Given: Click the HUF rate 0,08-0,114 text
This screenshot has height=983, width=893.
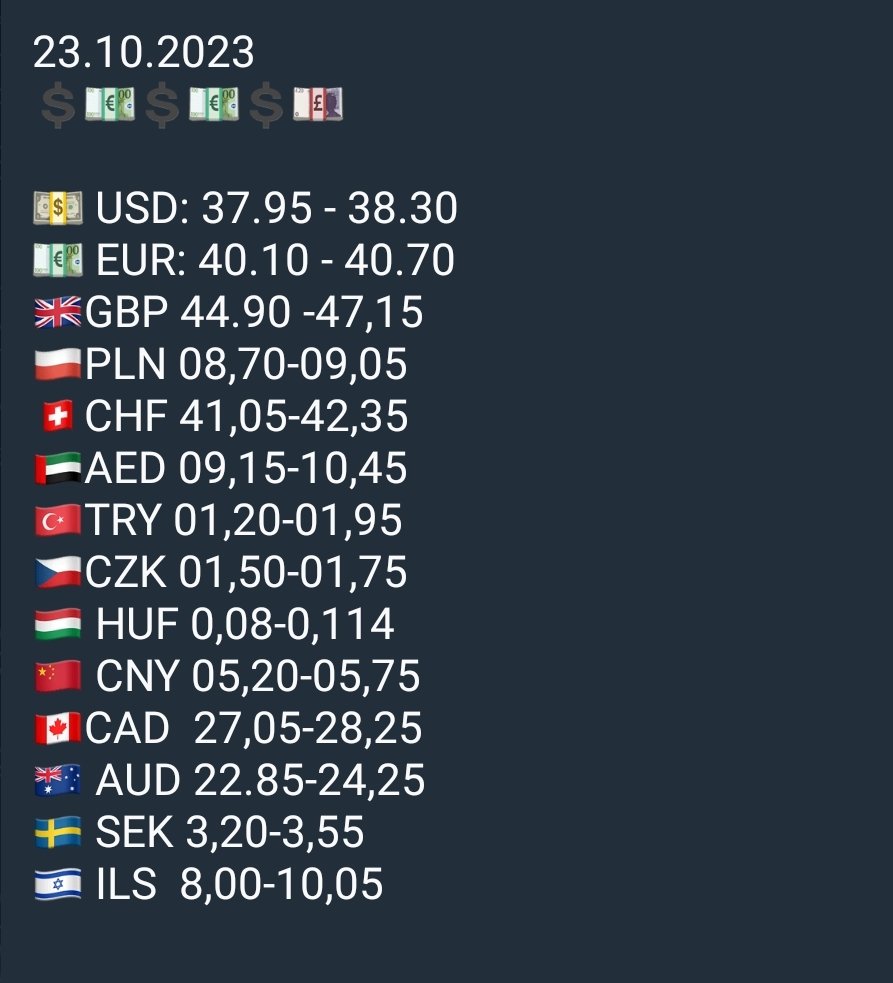Looking at the screenshot, I should click(292, 625).
